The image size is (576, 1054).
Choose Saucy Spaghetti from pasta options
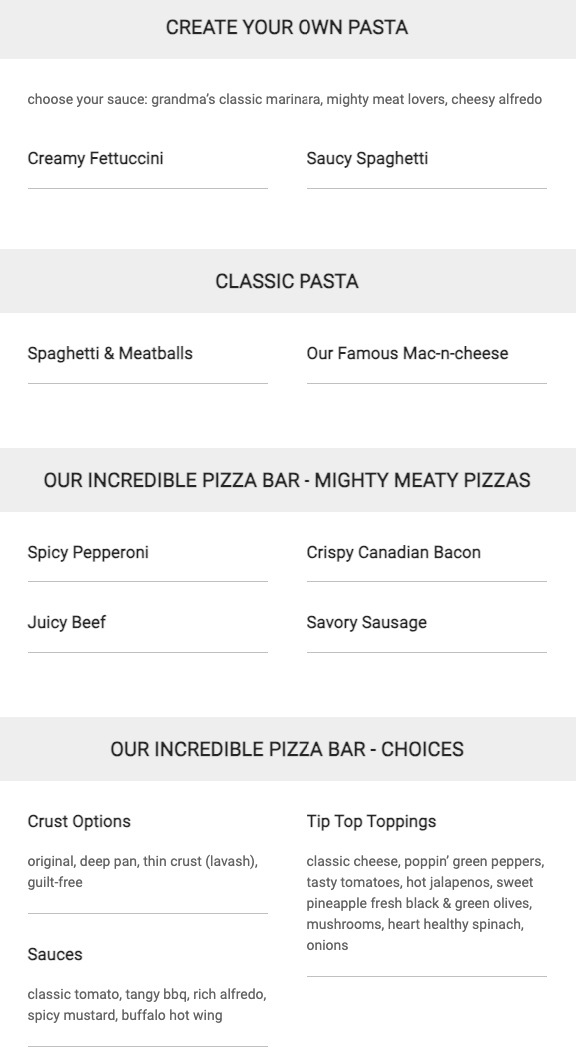(x=367, y=159)
